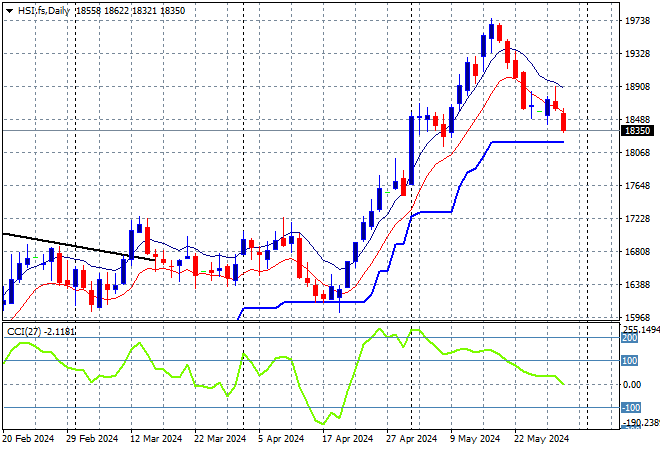Click the chart menu triangle beside HSI.fs
The image size is (660, 450).
tap(9, 9)
